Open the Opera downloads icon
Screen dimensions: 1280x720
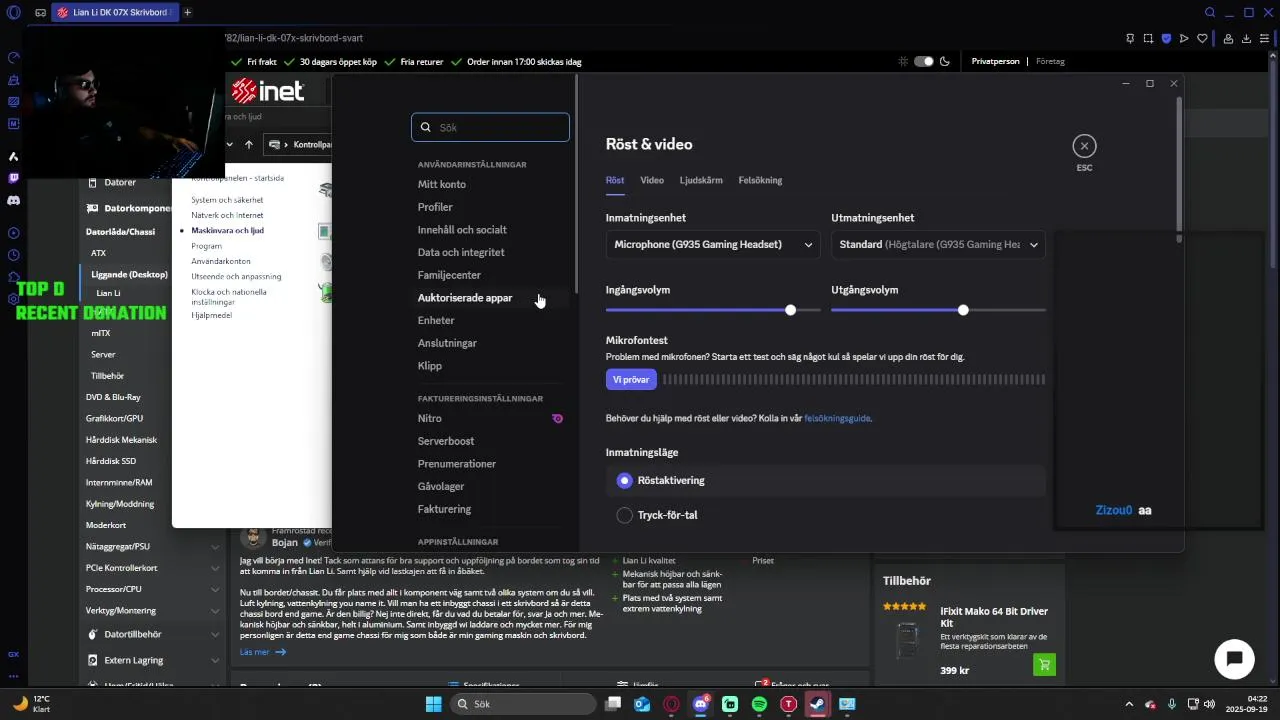[x=1246, y=39]
